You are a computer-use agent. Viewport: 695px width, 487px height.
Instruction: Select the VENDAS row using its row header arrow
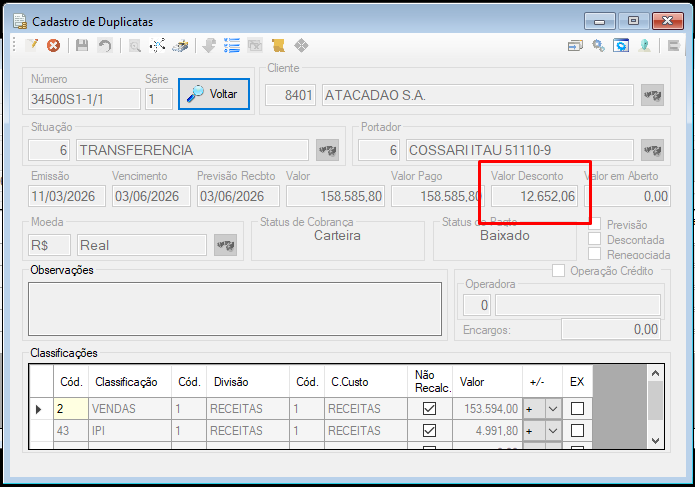(41, 409)
